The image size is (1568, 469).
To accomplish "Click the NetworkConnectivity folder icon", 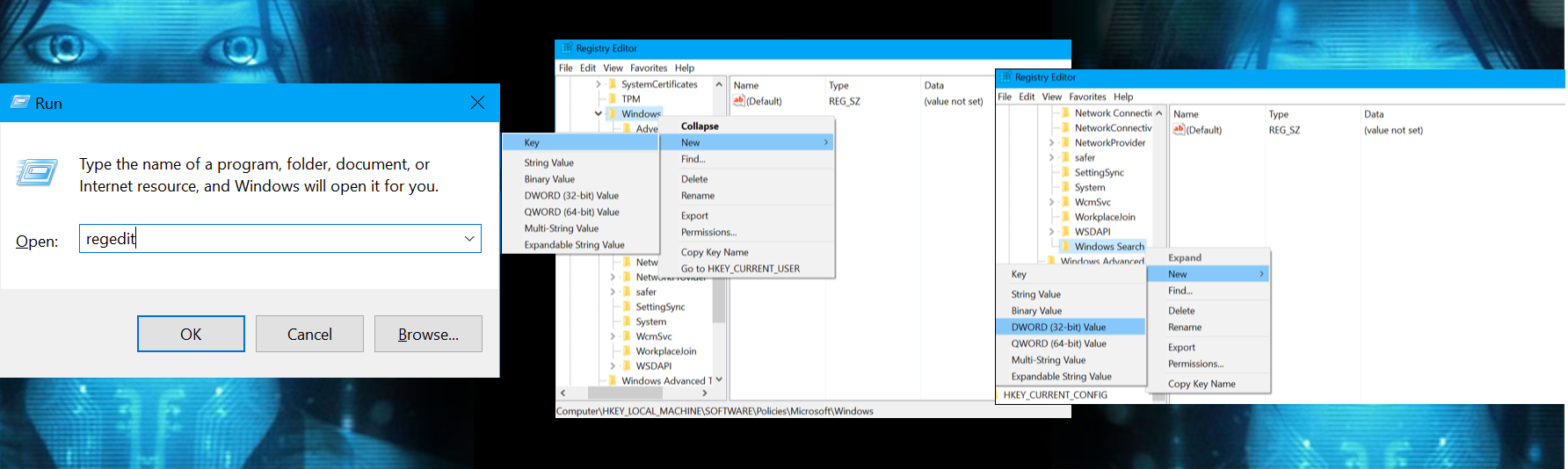I will click(x=1065, y=128).
